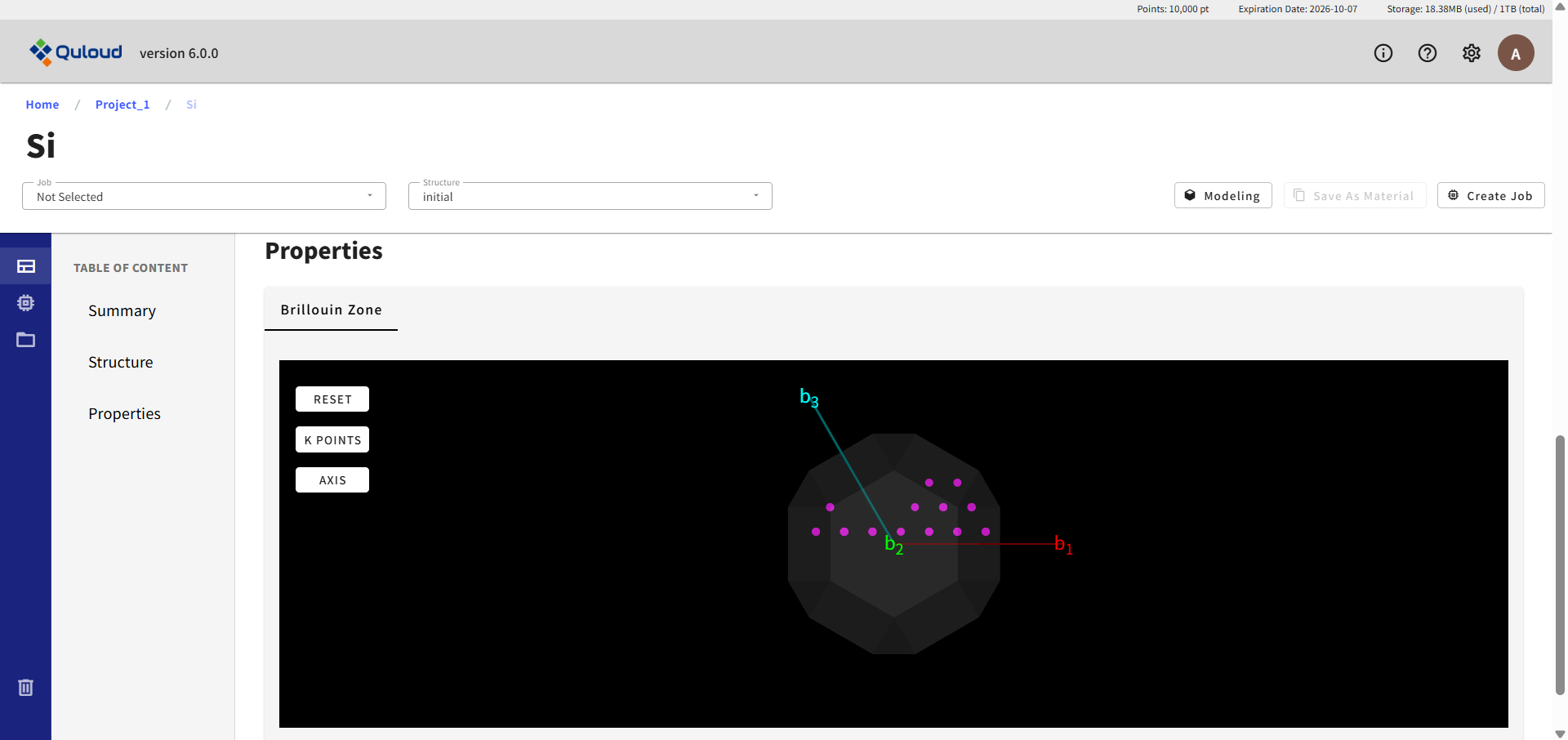Click the Create Job button
The height and width of the screenshot is (740, 1568).
(1490, 195)
